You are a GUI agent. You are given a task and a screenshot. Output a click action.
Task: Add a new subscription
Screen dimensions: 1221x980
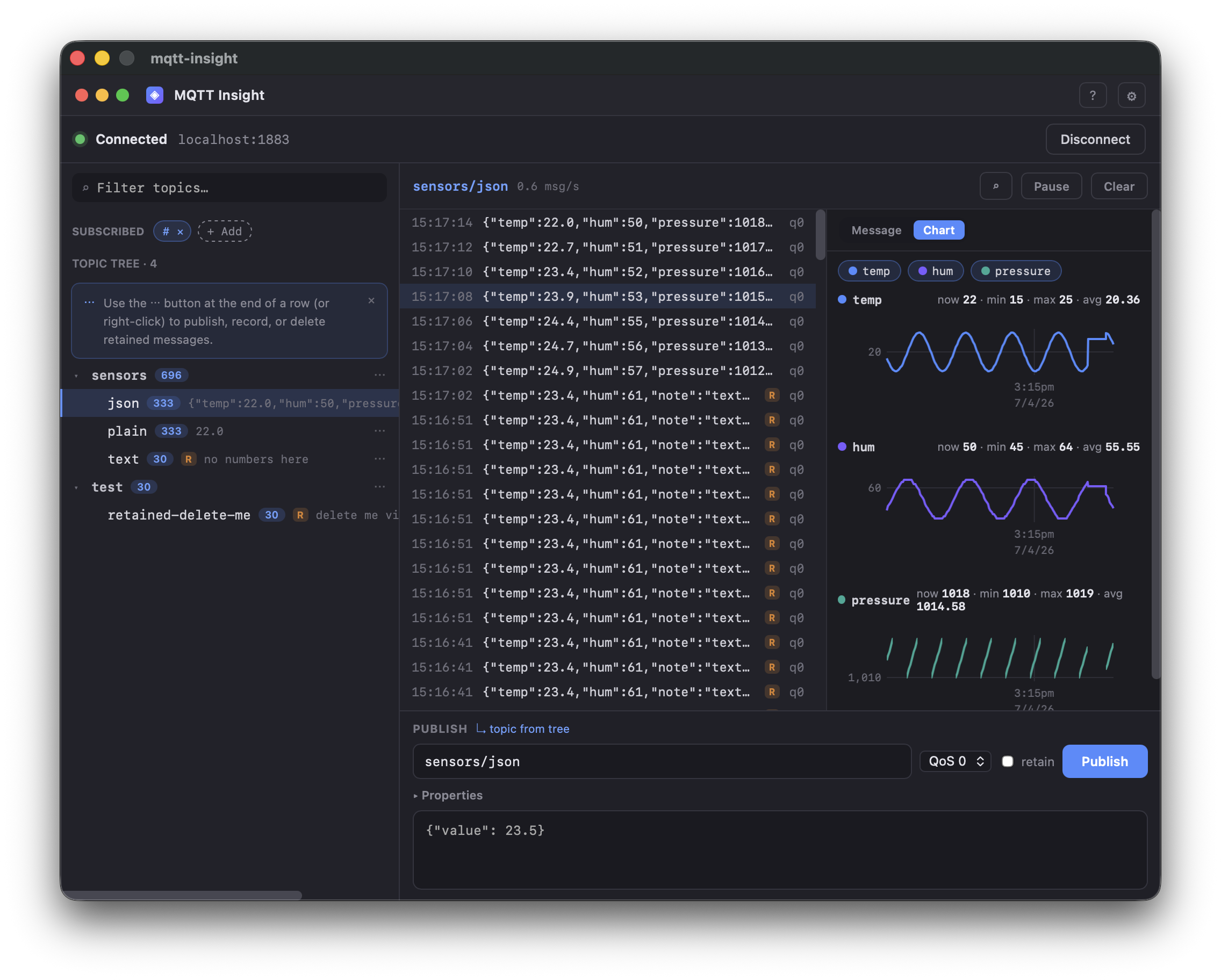(x=225, y=231)
